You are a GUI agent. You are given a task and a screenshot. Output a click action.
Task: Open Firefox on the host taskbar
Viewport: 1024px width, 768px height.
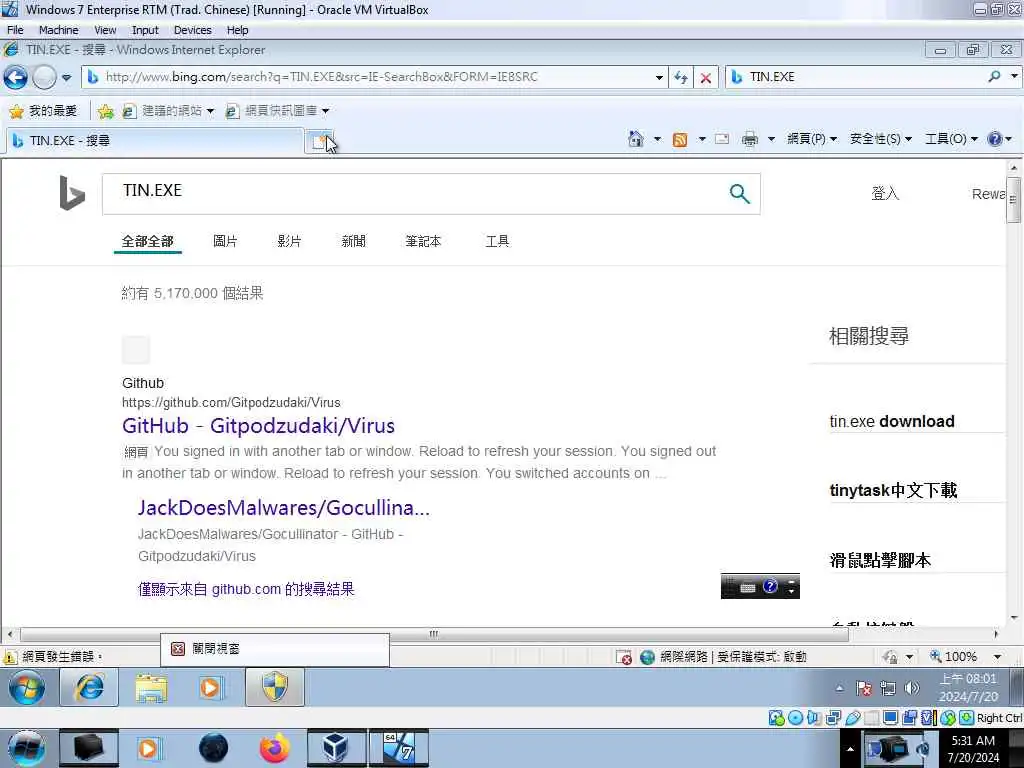pos(274,748)
